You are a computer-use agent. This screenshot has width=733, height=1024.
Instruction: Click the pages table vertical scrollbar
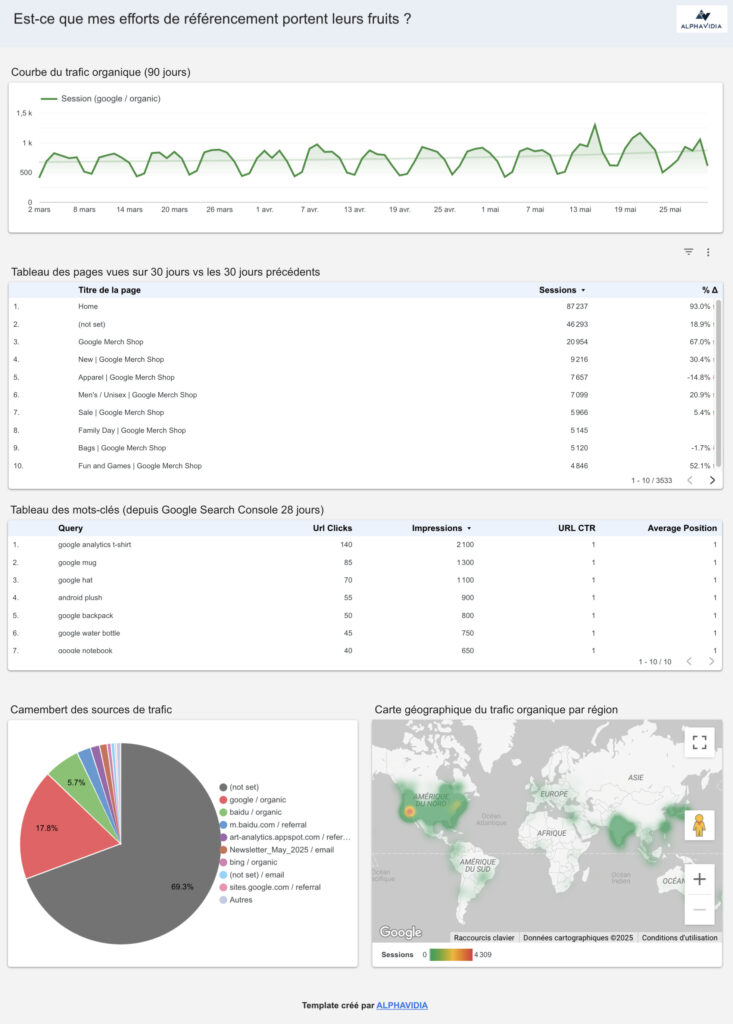click(719, 382)
